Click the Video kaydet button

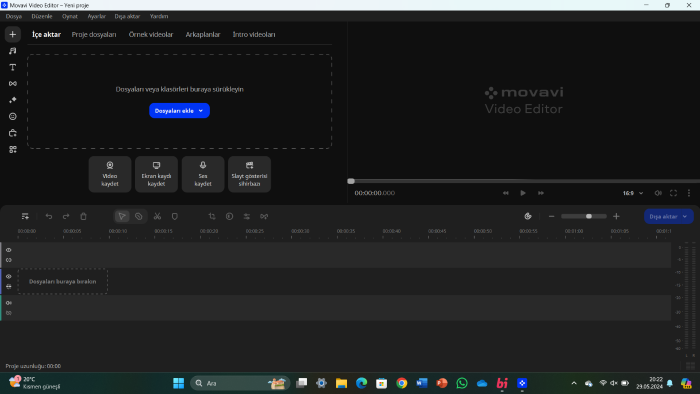(x=110, y=174)
